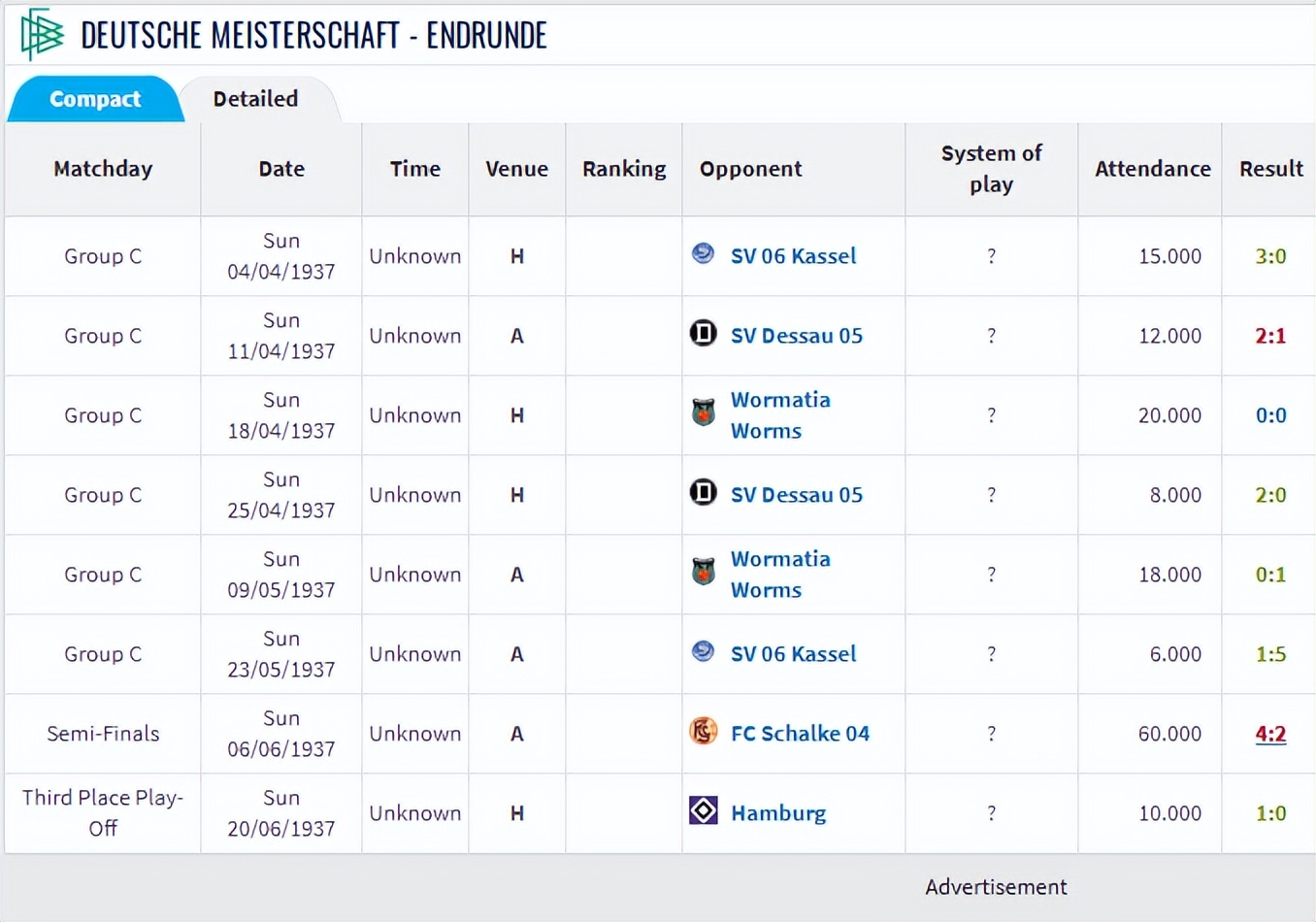1316x922 pixels.
Task: Click the DFB logo beside the competition title
Action: (x=42, y=34)
